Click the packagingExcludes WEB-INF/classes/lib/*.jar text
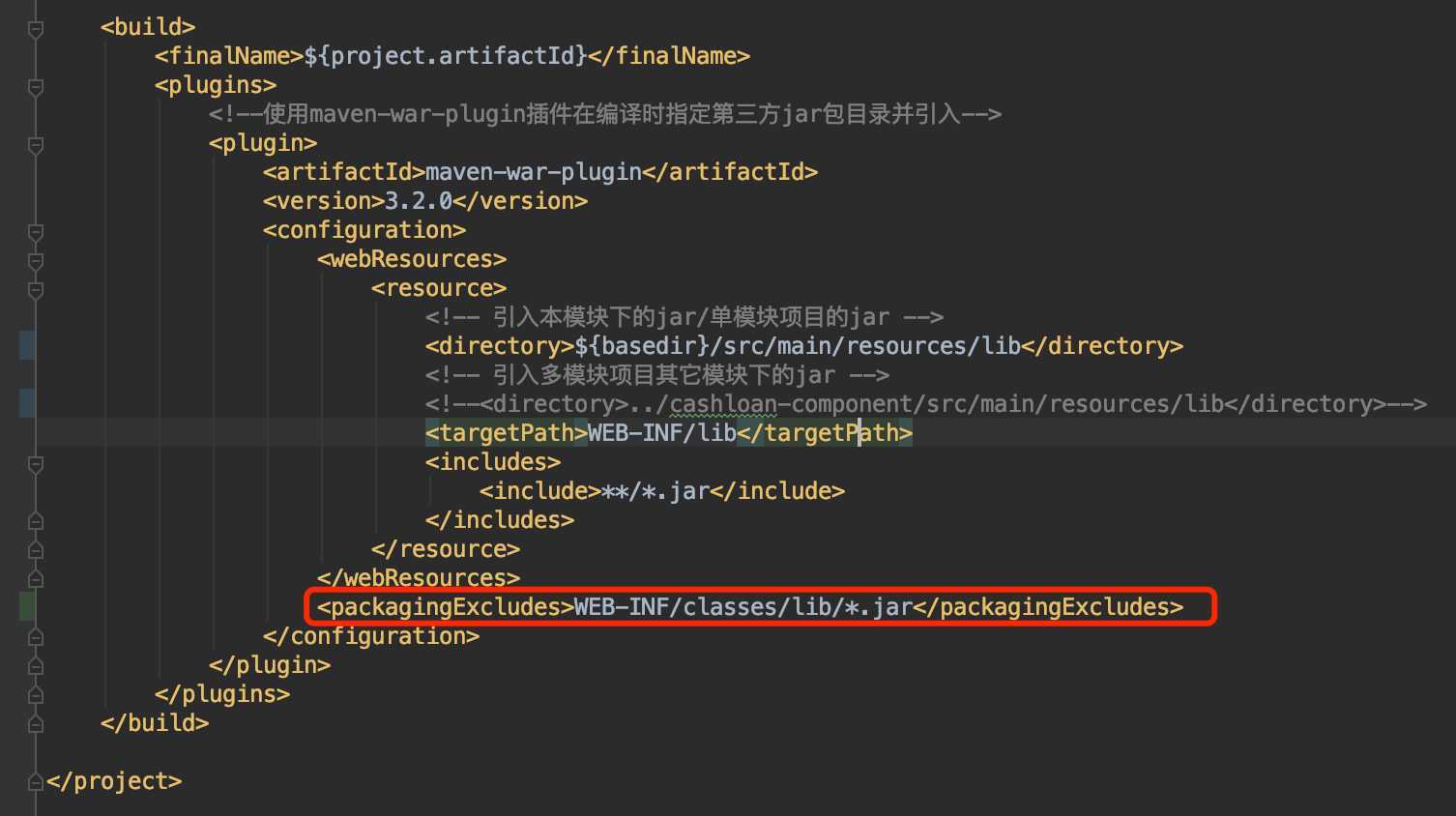Viewport: 1456px width, 816px height. tap(750, 607)
